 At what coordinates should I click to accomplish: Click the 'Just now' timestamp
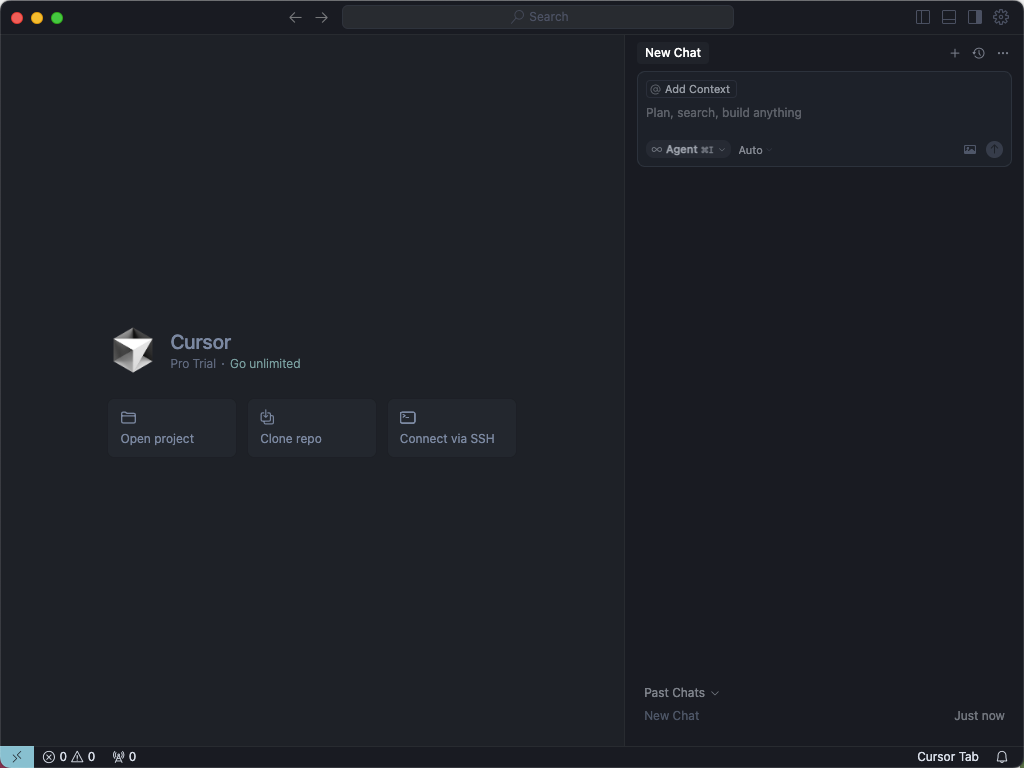[979, 716]
